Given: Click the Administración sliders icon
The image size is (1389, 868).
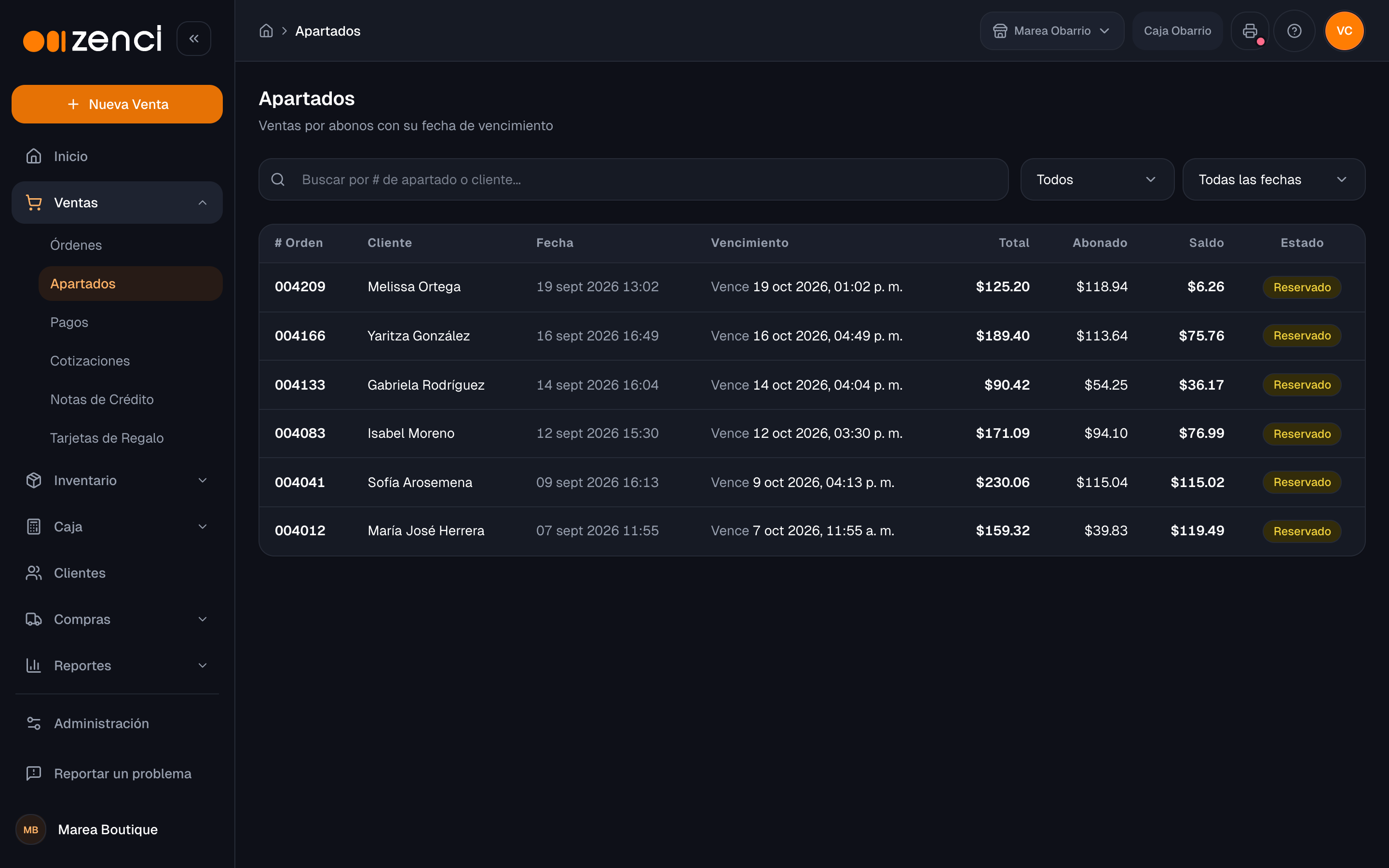Looking at the screenshot, I should pyautogui.click(x=34, y=723).
